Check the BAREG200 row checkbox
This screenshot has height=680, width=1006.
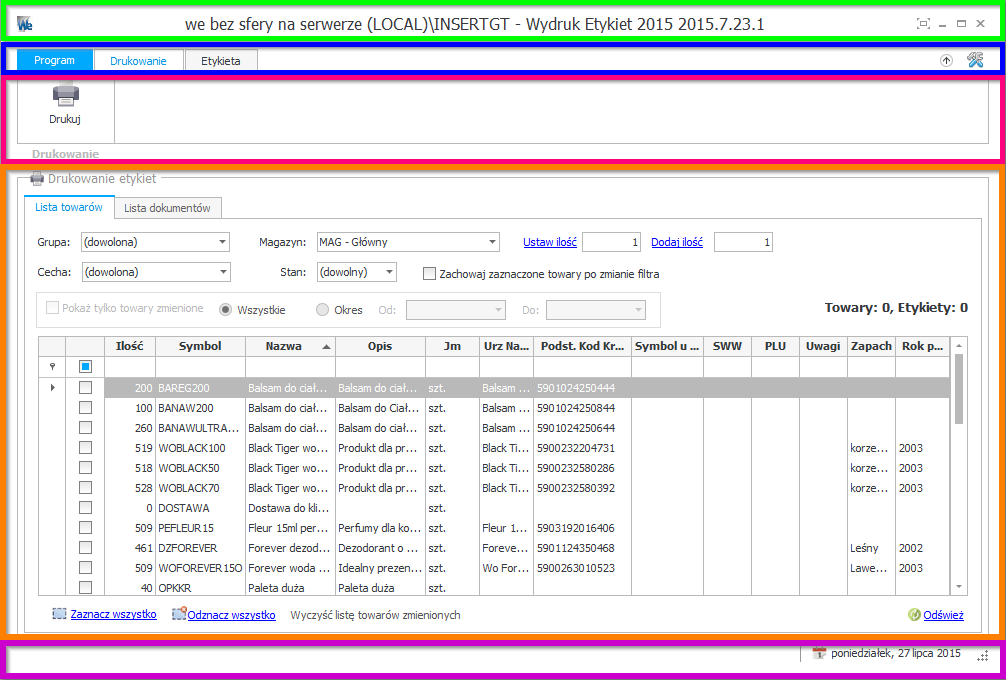tap(85, 387)
